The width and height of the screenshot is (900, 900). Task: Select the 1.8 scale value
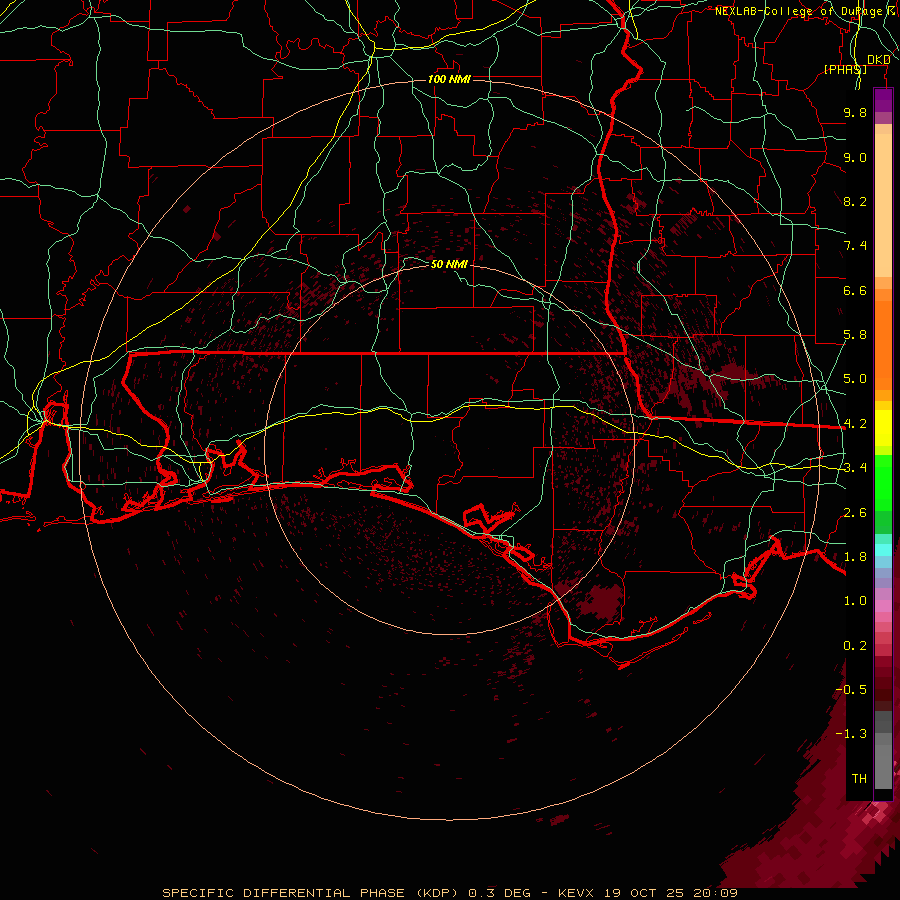[855, 557]
